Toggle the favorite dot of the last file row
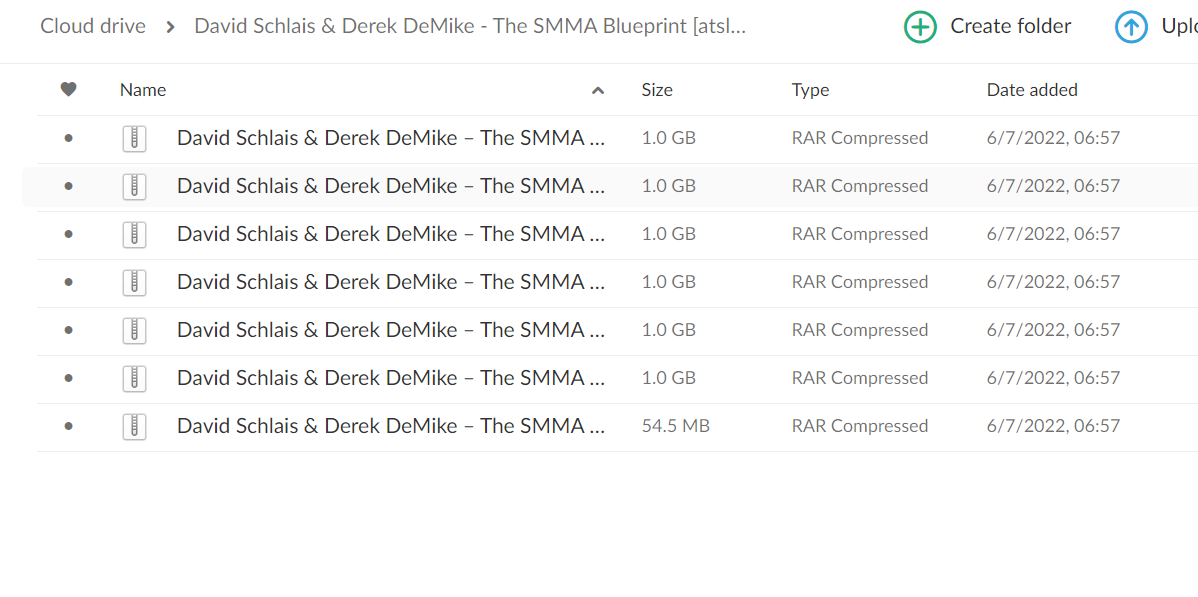This screenshot has width=1198, height=597. click(69, 426)
